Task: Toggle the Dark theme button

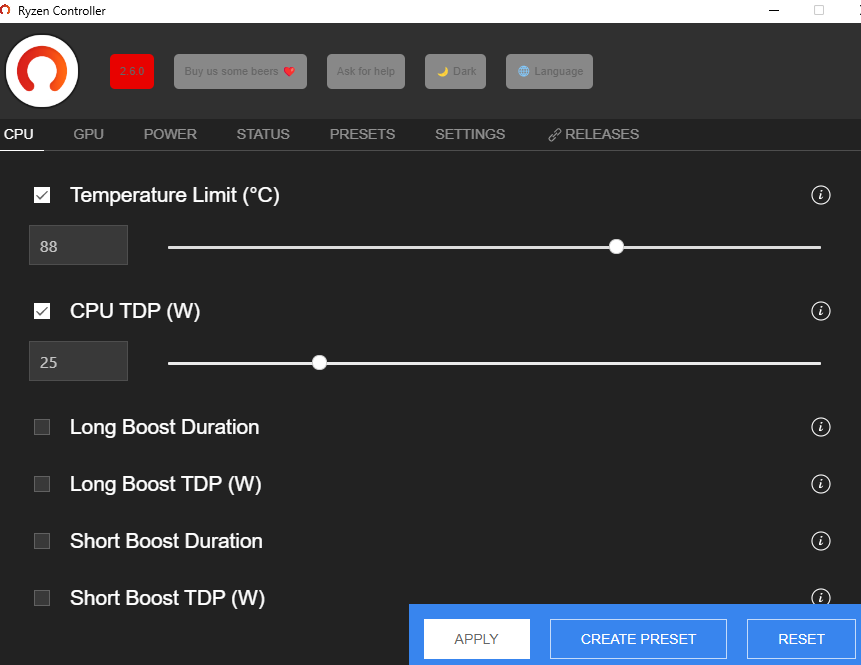Action: click(455, 71)
